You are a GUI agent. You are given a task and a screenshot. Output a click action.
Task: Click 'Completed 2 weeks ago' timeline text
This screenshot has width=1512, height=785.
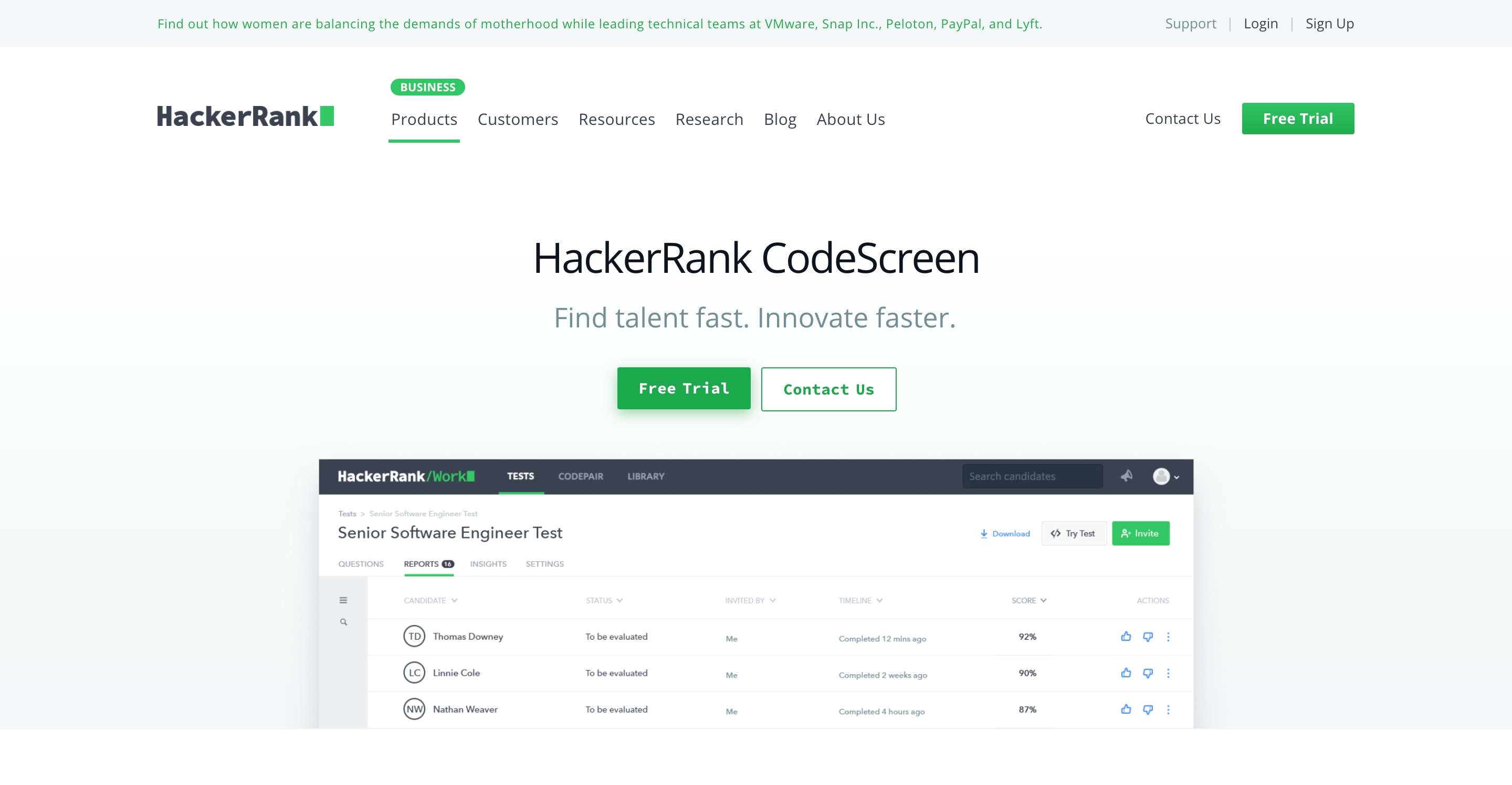pos(883,675)
